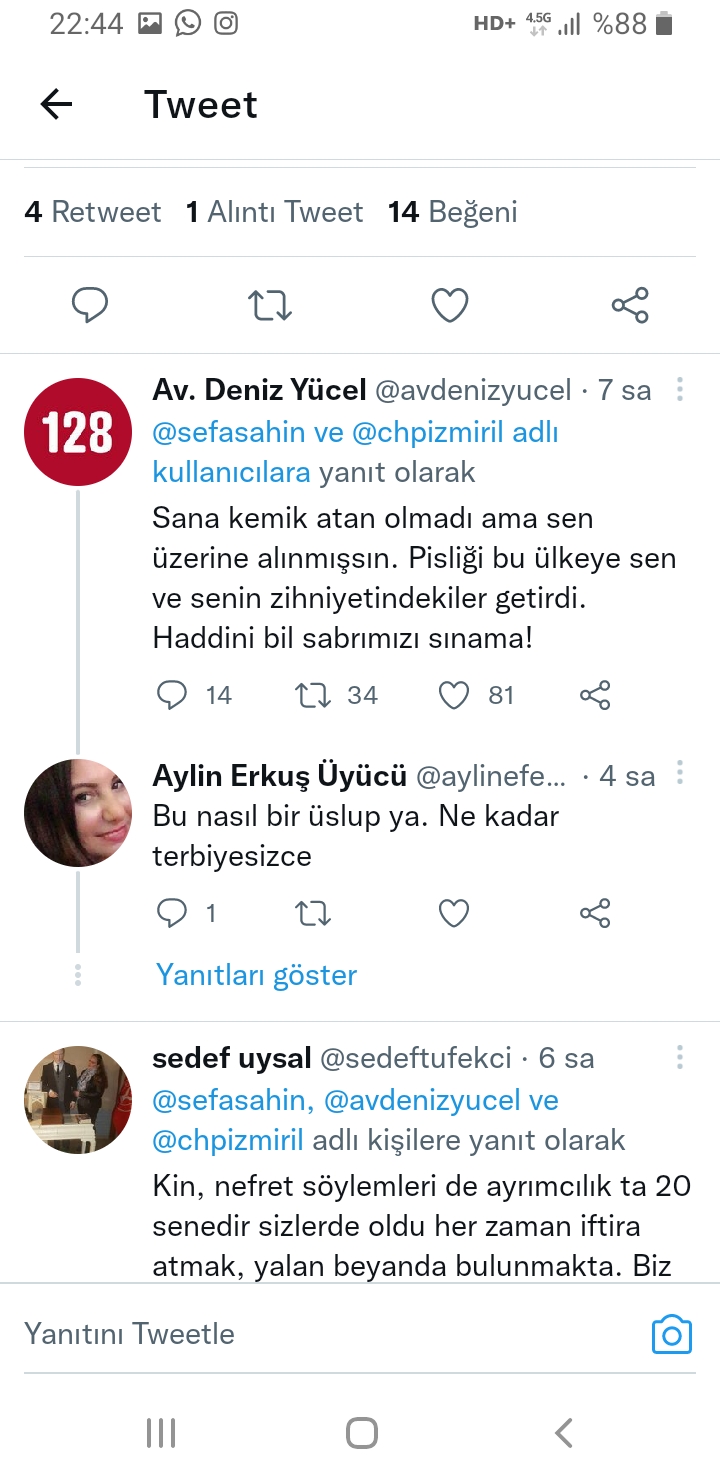Image resolution: width=720 pixels, height=1480 pixels.
Task: Tap the back arrow in Tweet header
Action: pyautogui.click(x=56, y=104)
